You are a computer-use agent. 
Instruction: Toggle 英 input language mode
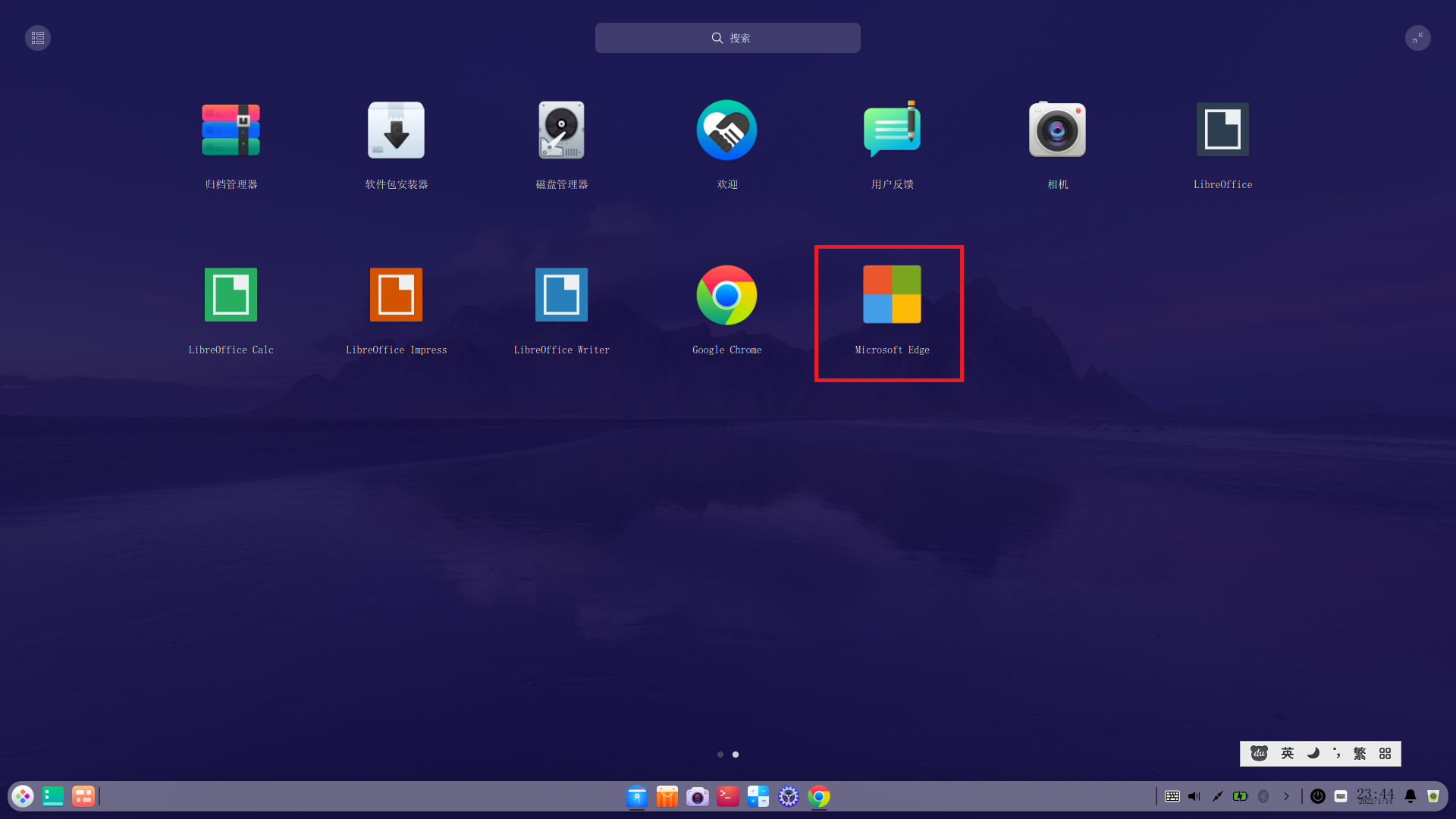1287,753
